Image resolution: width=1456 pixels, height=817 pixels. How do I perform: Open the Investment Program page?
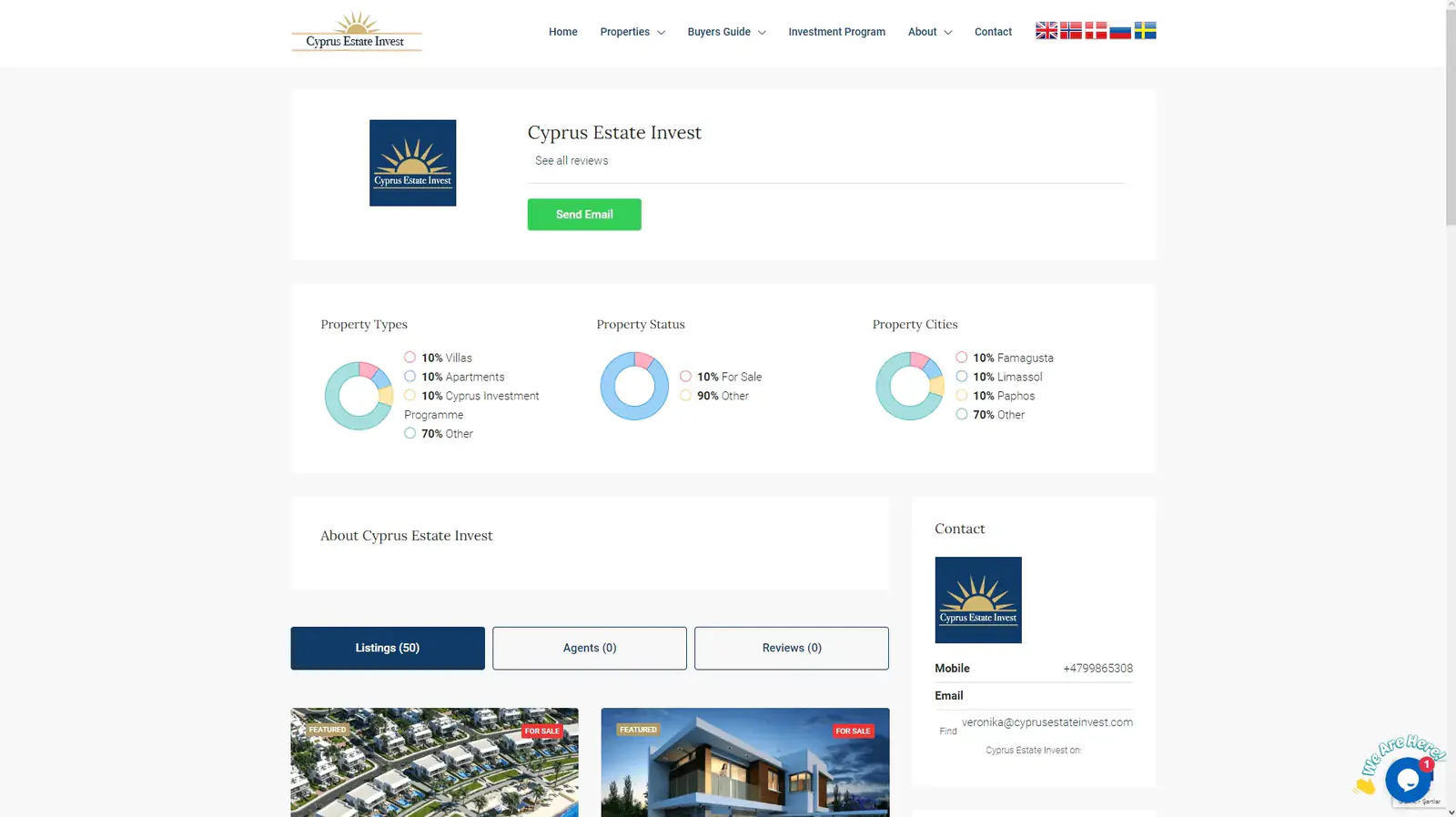[836, 32]
